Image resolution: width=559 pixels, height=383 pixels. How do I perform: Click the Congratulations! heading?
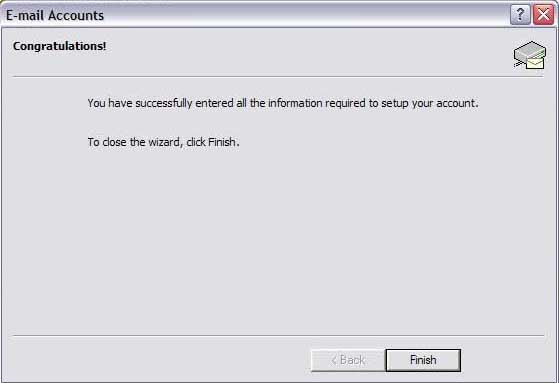(60, 46)
